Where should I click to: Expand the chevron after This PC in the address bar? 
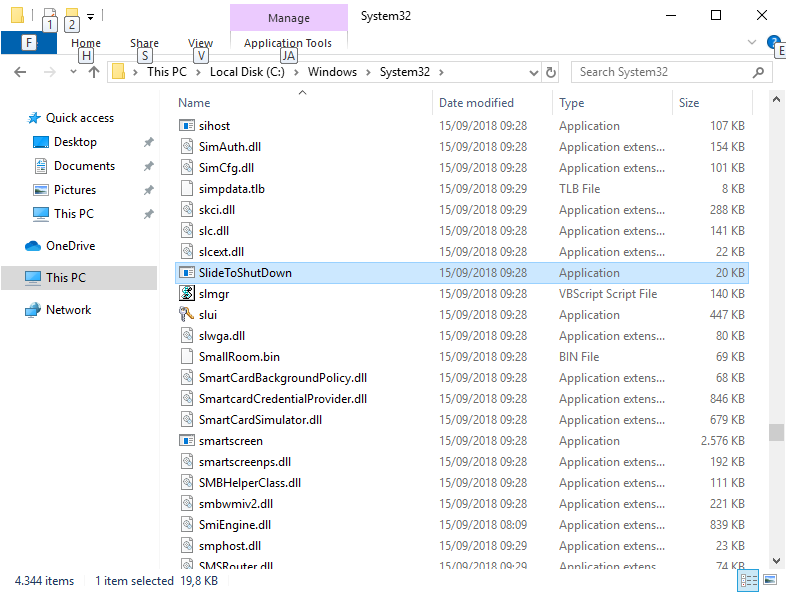[x=199, y=73]
